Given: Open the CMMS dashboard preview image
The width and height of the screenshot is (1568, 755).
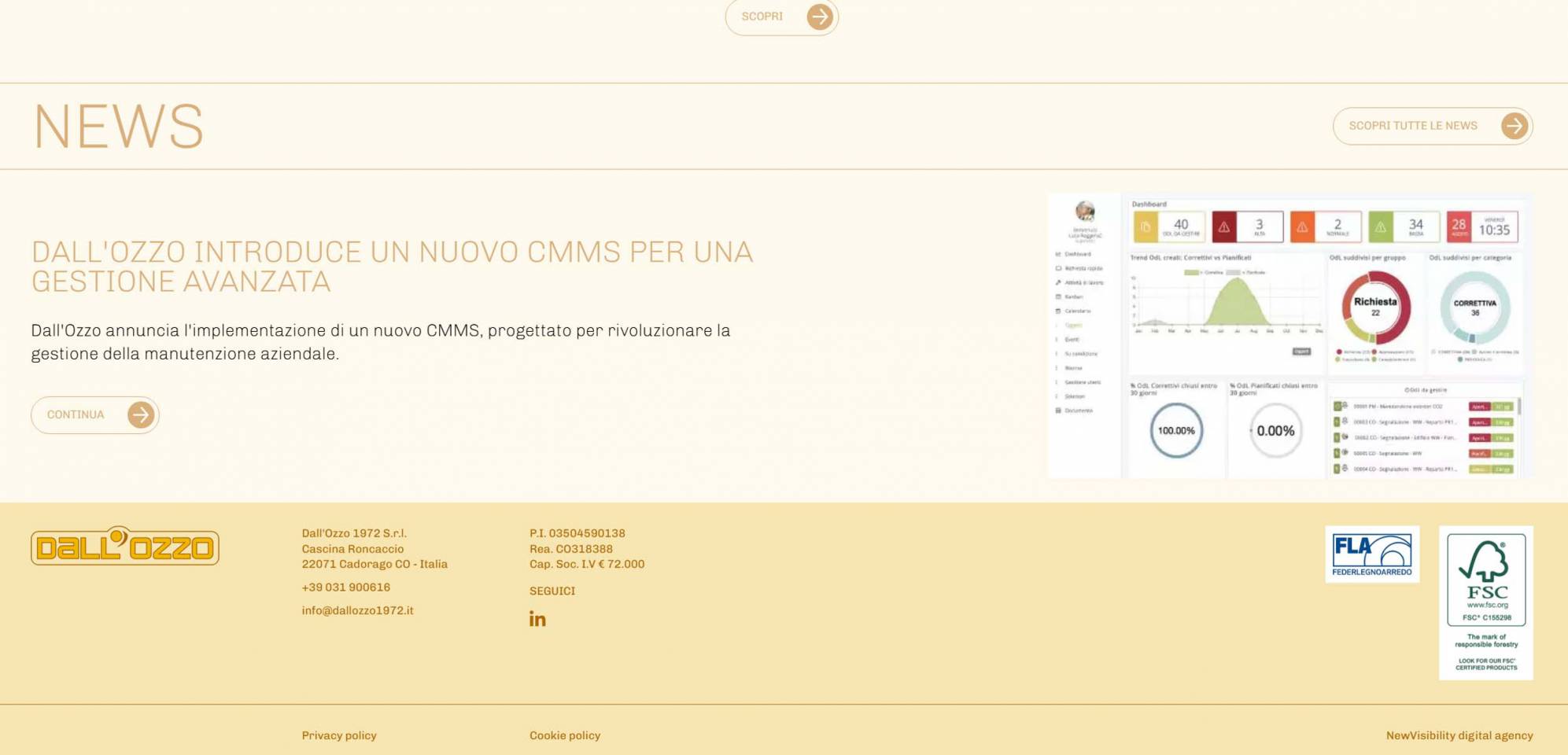Looking at the screenshot, I should point(1289,335).
